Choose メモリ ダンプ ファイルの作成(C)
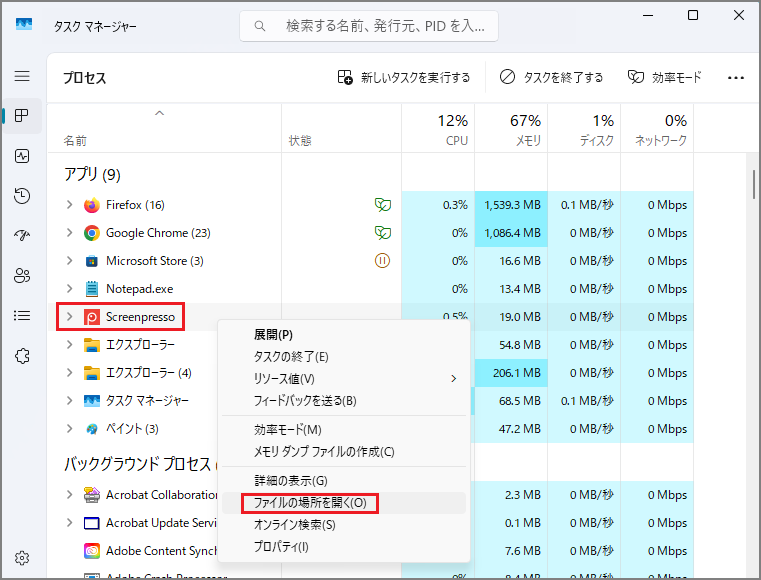The width and height of the screenshot is (761, 580). 344,452
